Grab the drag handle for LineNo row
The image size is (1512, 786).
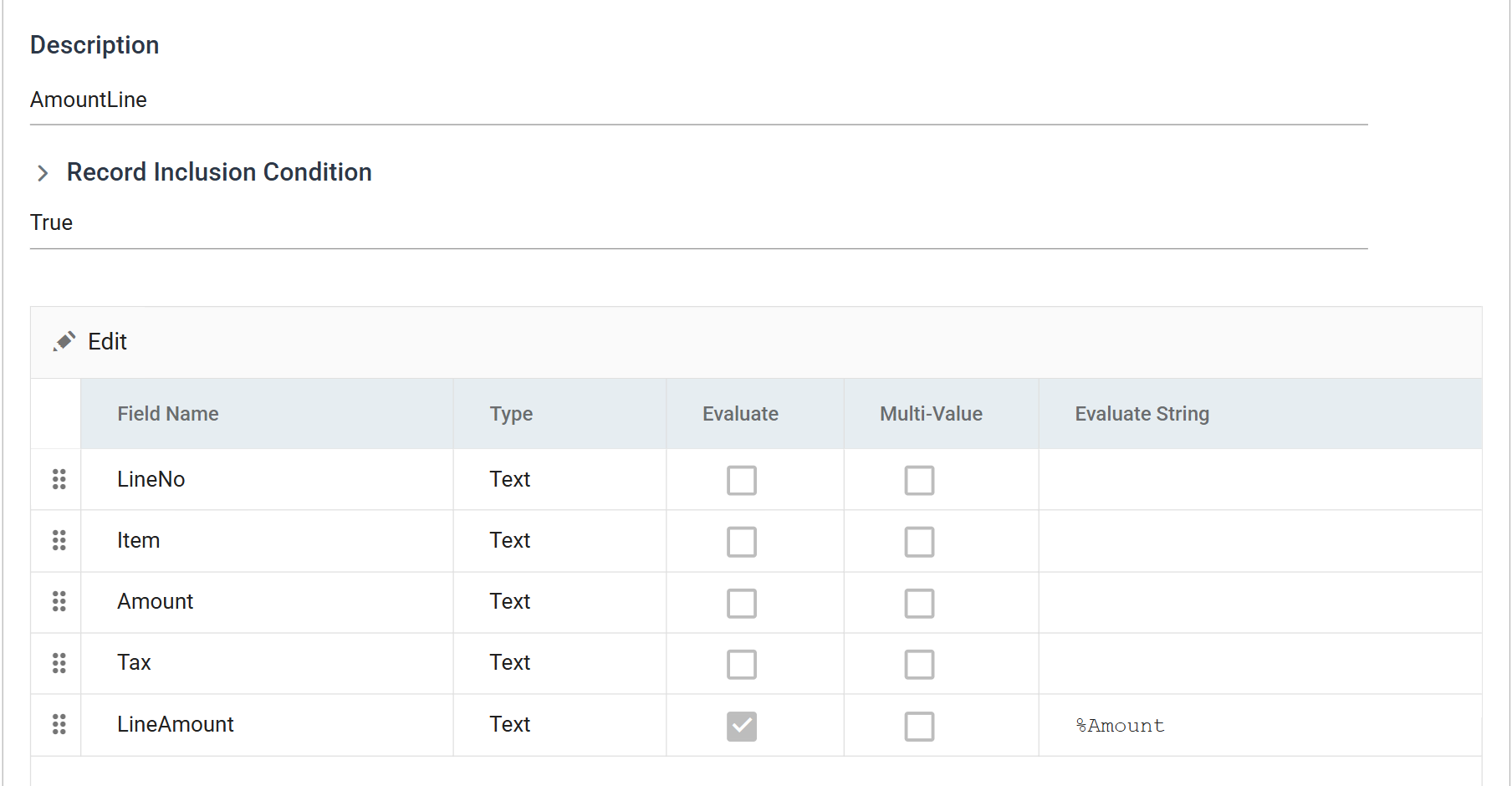(x=59, y=479)
